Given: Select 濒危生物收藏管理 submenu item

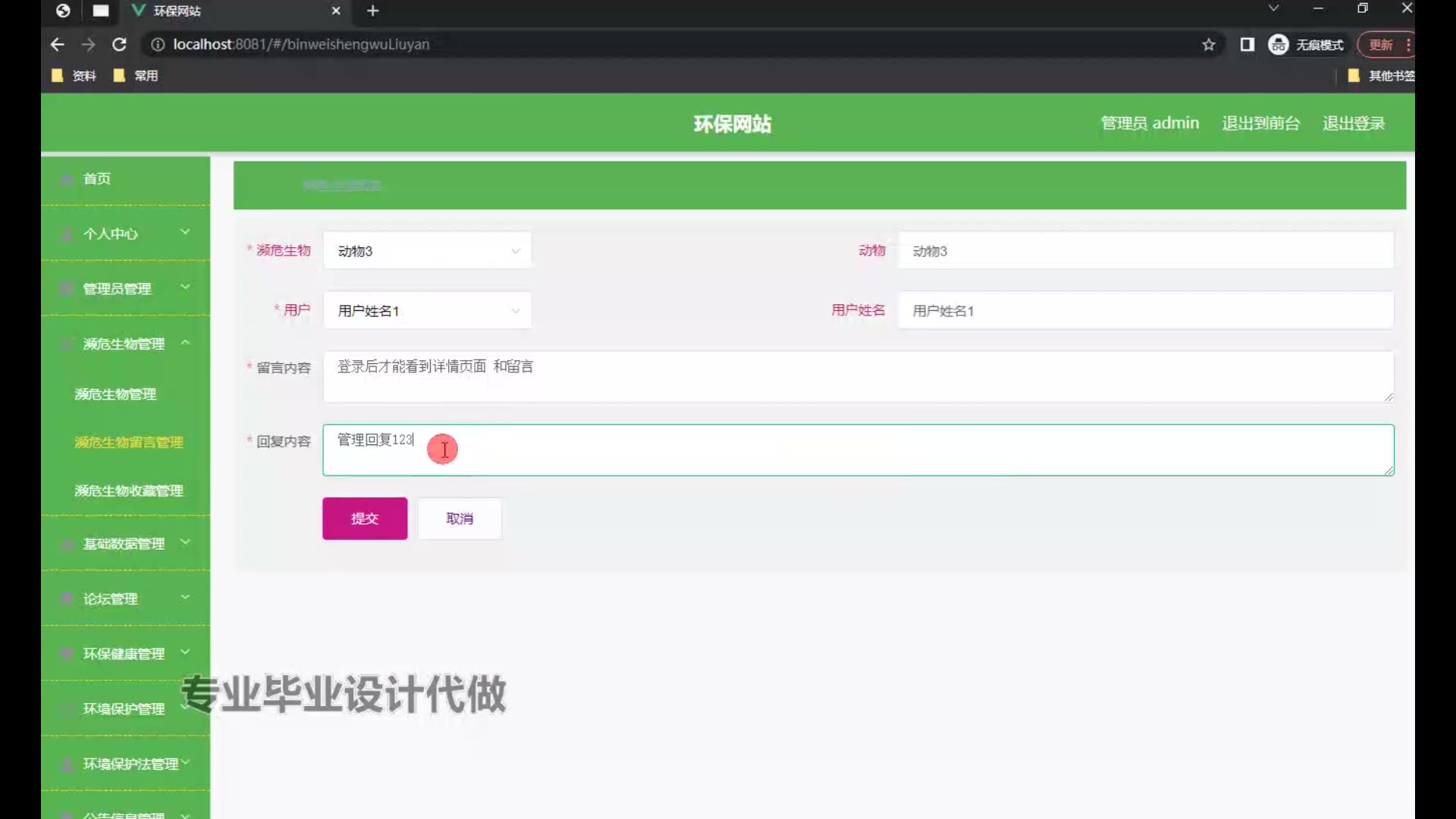Looking at the screenshot, I should [128, 491].
